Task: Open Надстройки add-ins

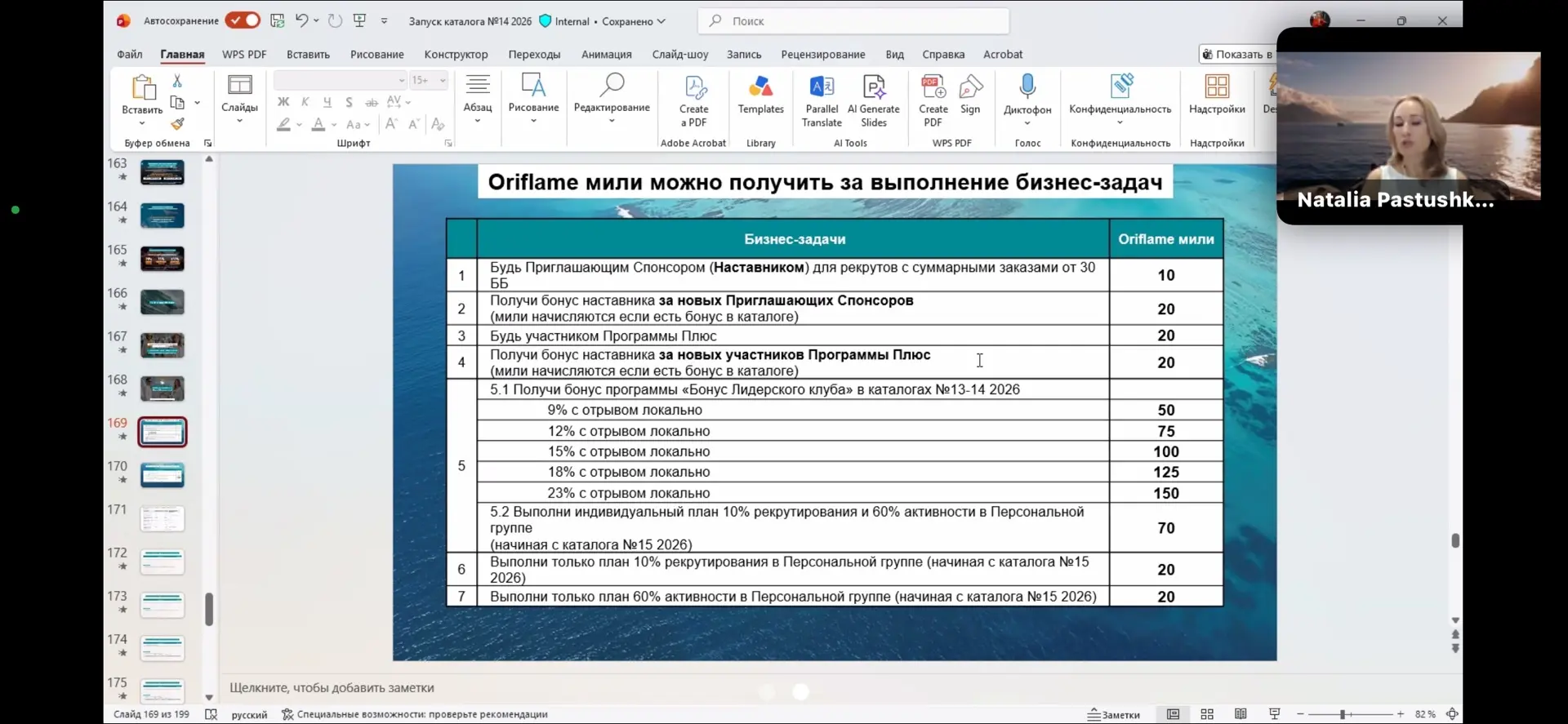Action: click(1217, 95)
